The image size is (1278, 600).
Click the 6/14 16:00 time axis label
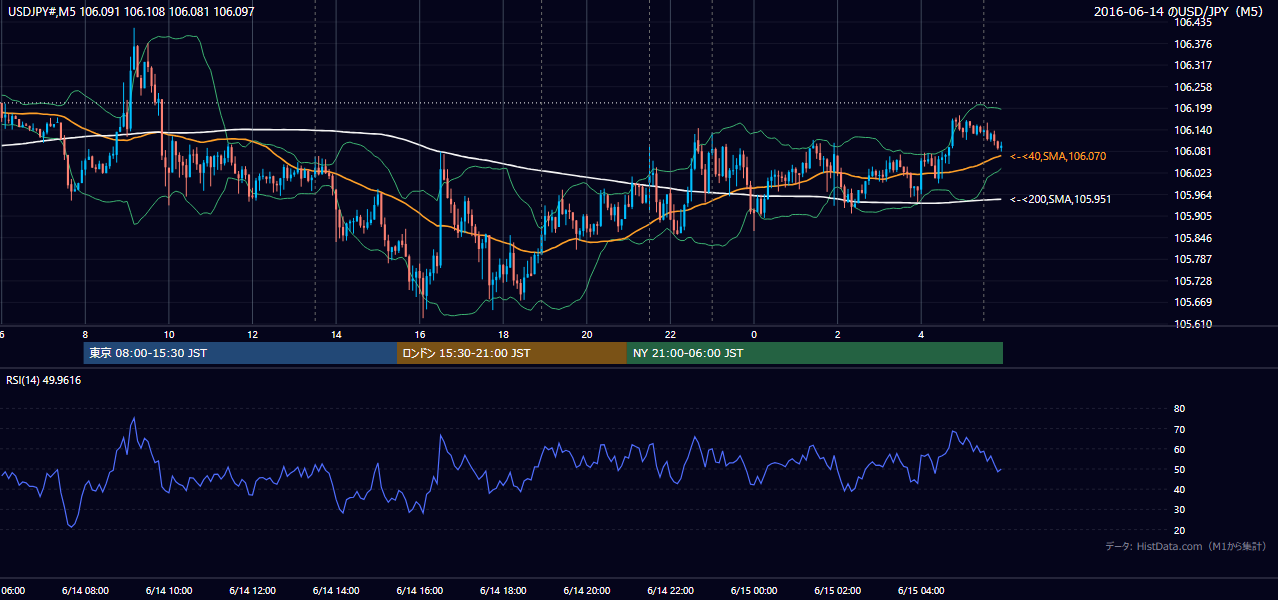pyautogui.click(x=419, y=591)
